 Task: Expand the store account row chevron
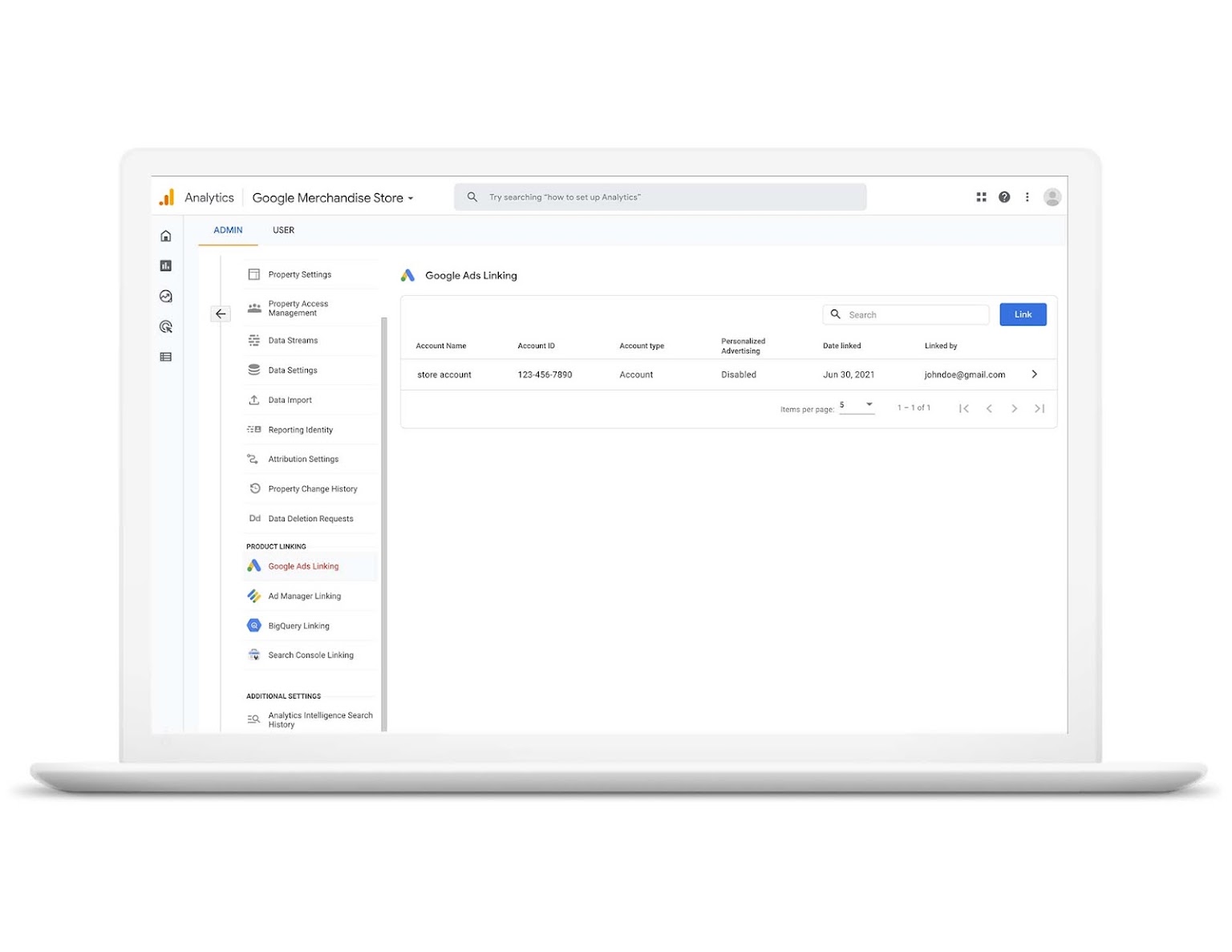(x=1035, y=374)
